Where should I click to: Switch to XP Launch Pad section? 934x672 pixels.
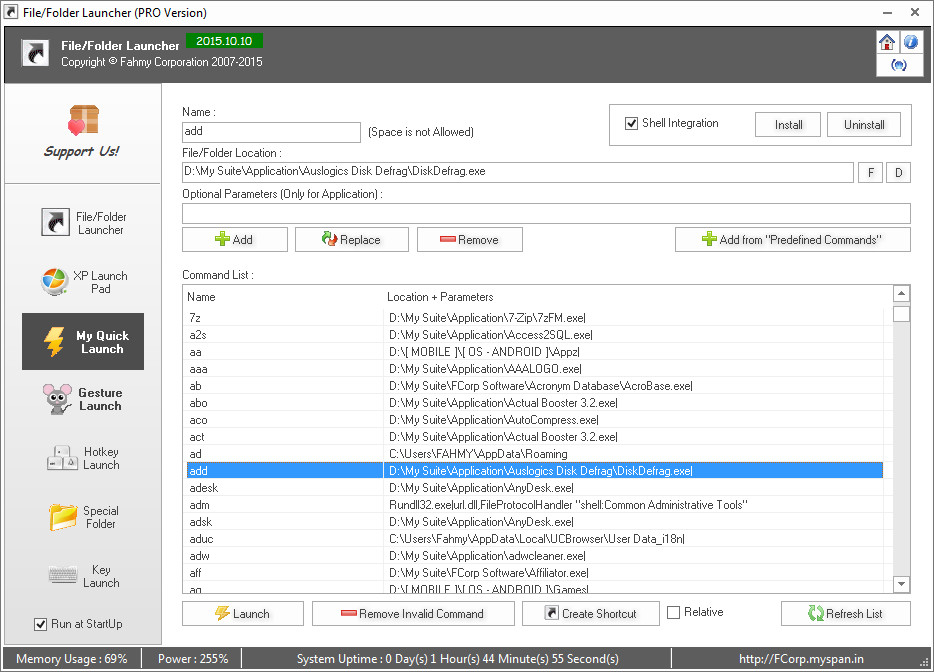pyautogui.click(x=83, y=282)
